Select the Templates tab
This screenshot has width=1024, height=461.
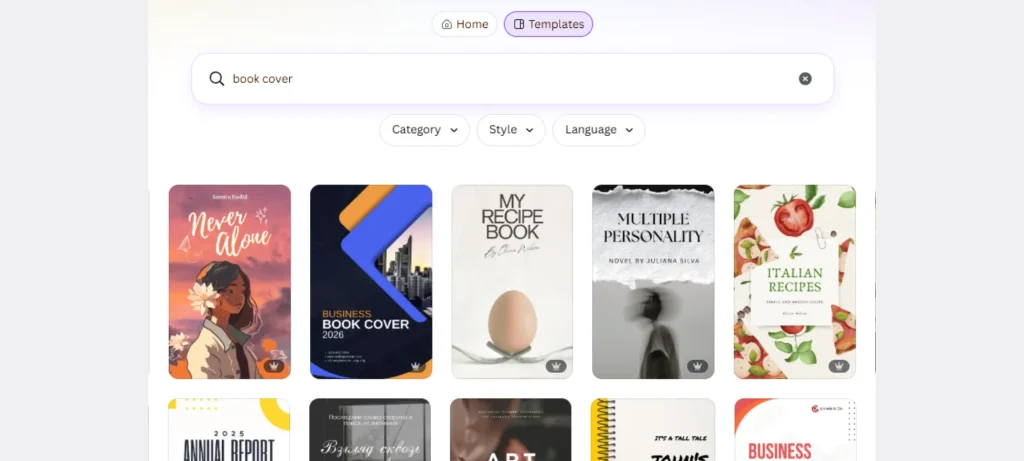point(549,24)
